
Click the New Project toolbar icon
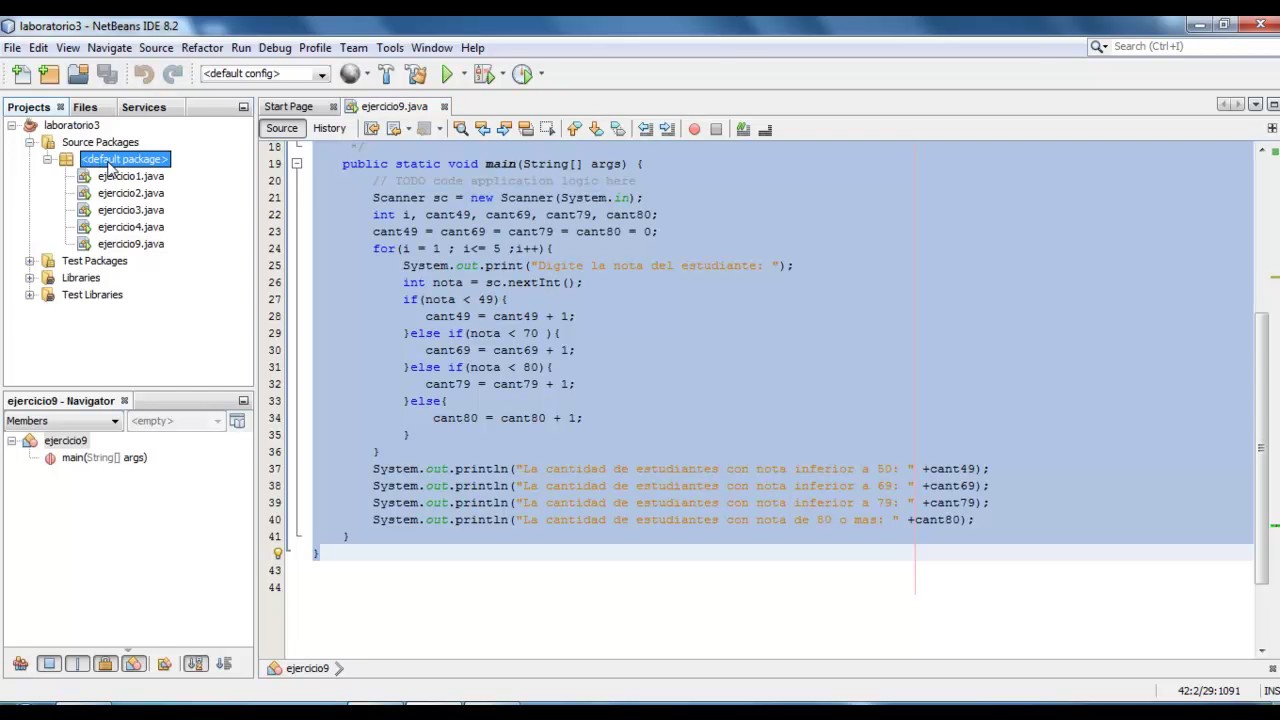(x=49, y=74)
